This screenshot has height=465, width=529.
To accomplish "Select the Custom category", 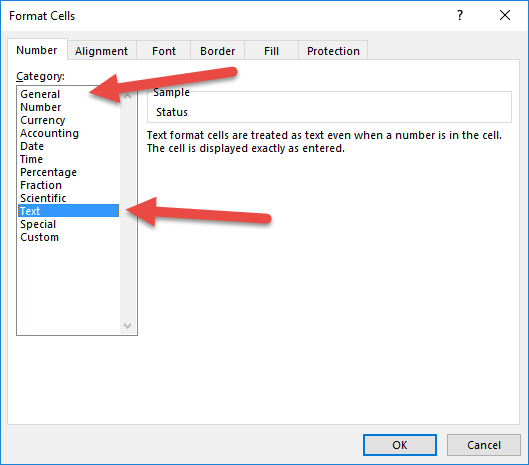I will tap(39, 237).
